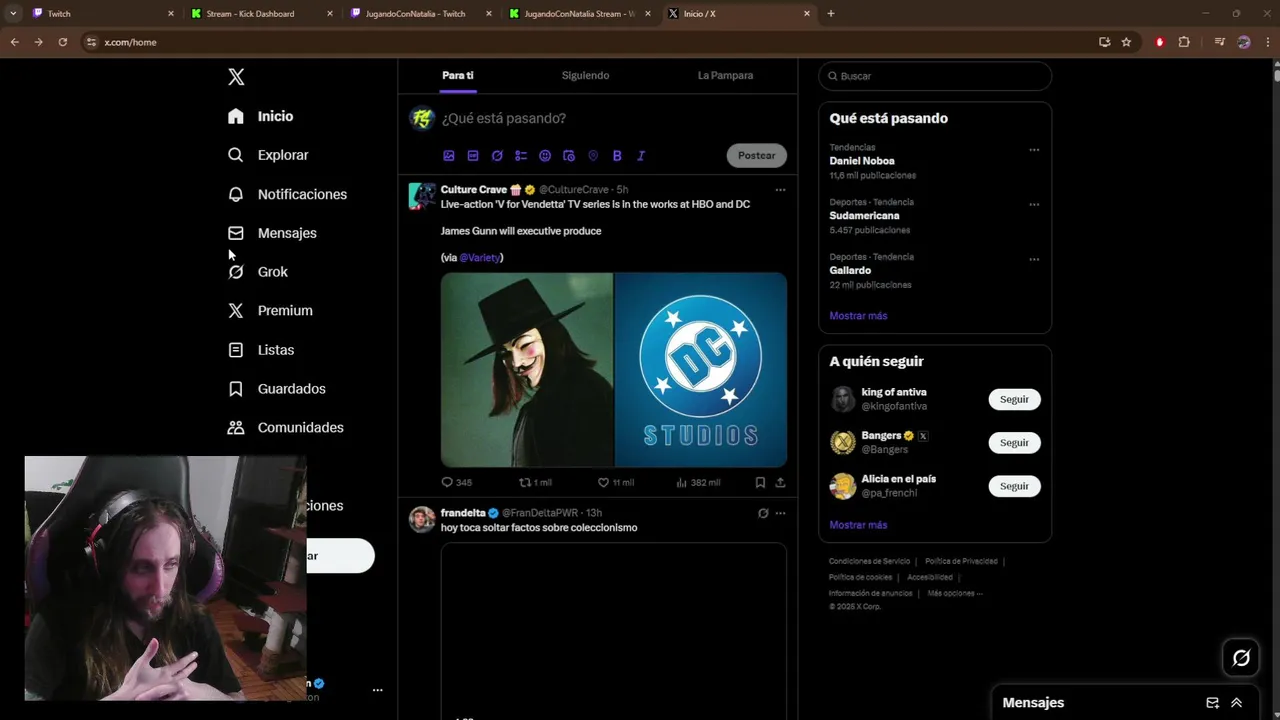The image size is (1280, 720).
Task: Open Inicio from the sidebar
Action: tap(260, 116)
